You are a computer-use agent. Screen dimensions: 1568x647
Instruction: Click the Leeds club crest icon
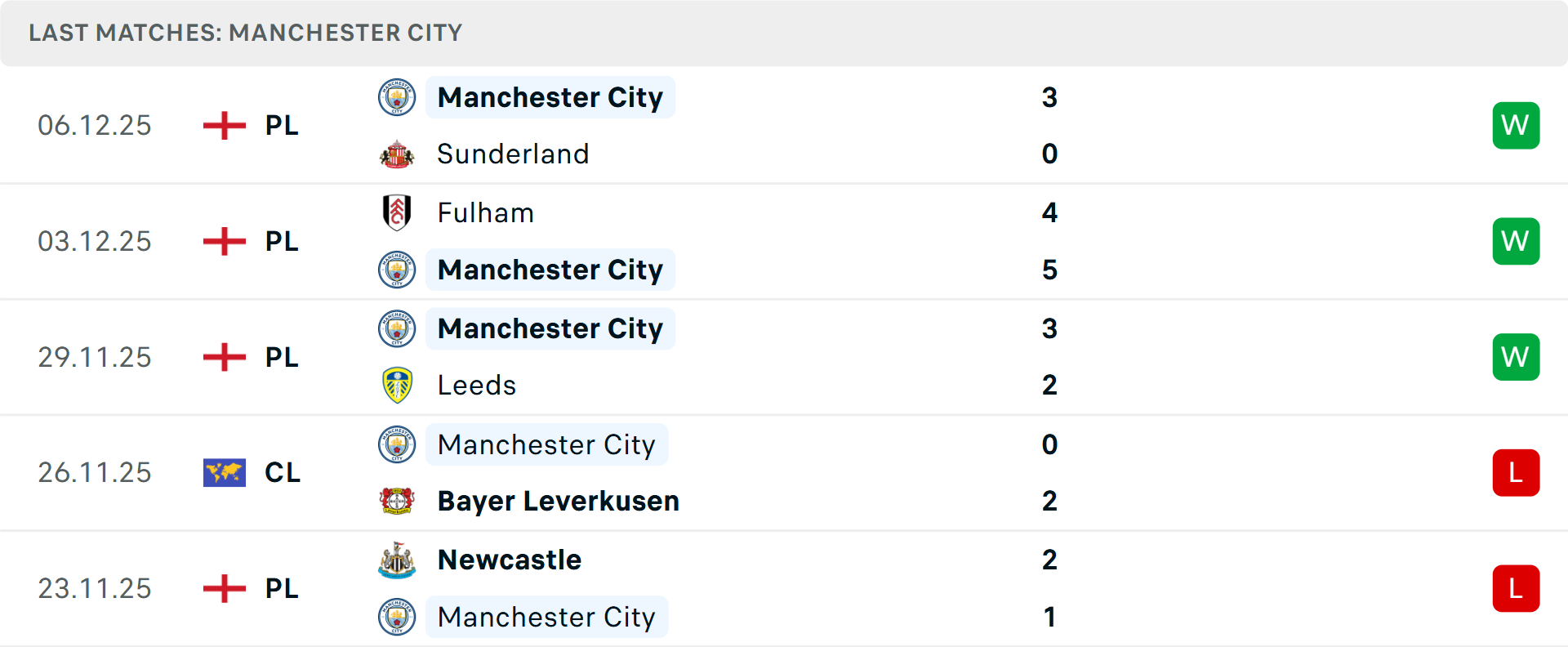397,386
